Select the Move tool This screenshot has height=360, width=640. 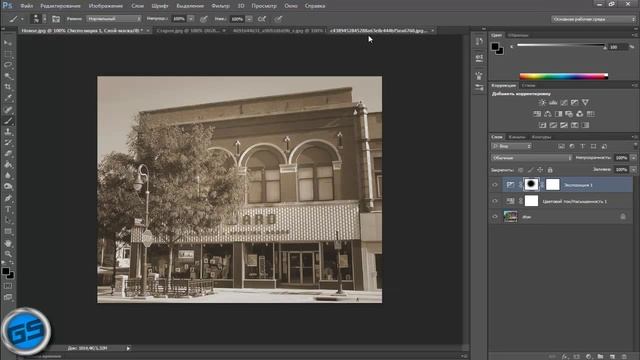pos(8,43)
